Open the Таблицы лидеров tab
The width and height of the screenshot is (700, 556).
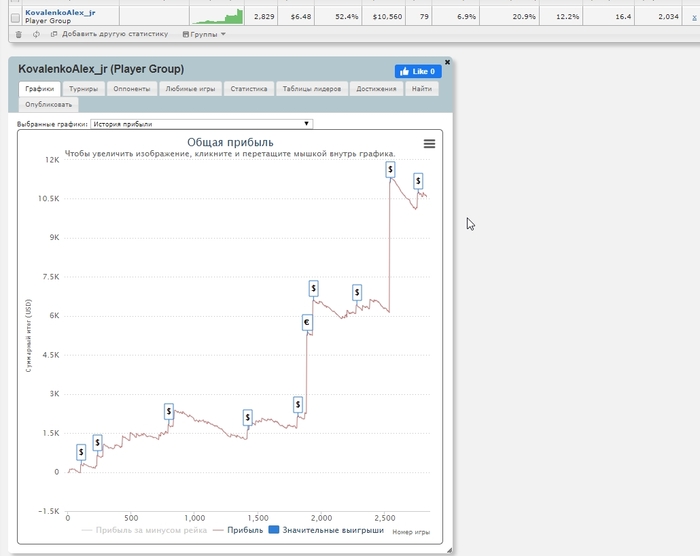(x=312, y=89)
